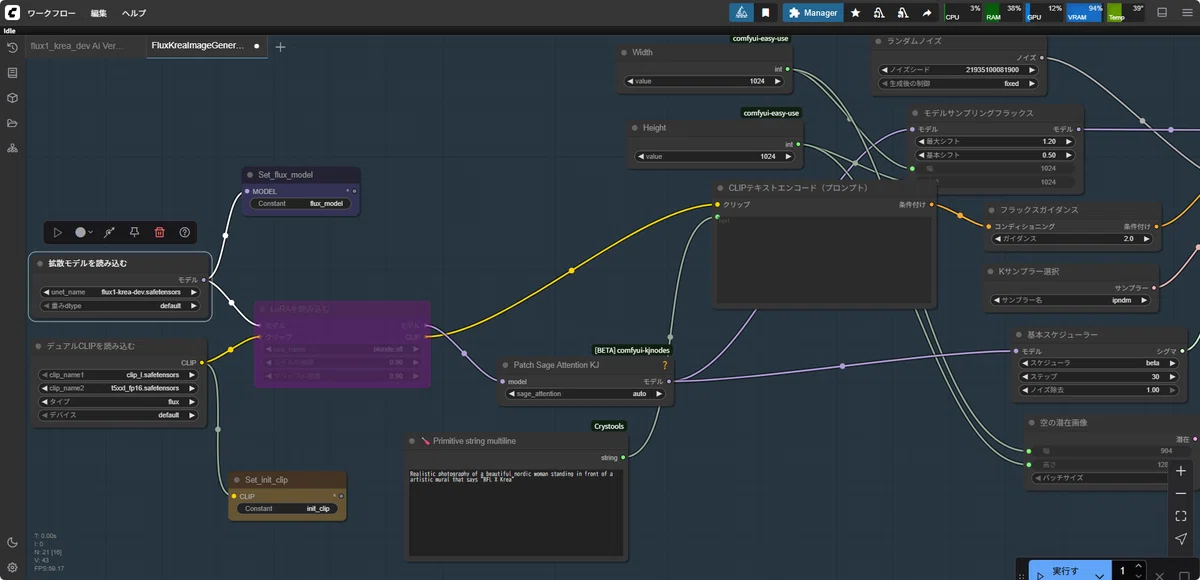Open the workflows folder sidebar icon

click(12, 123)
